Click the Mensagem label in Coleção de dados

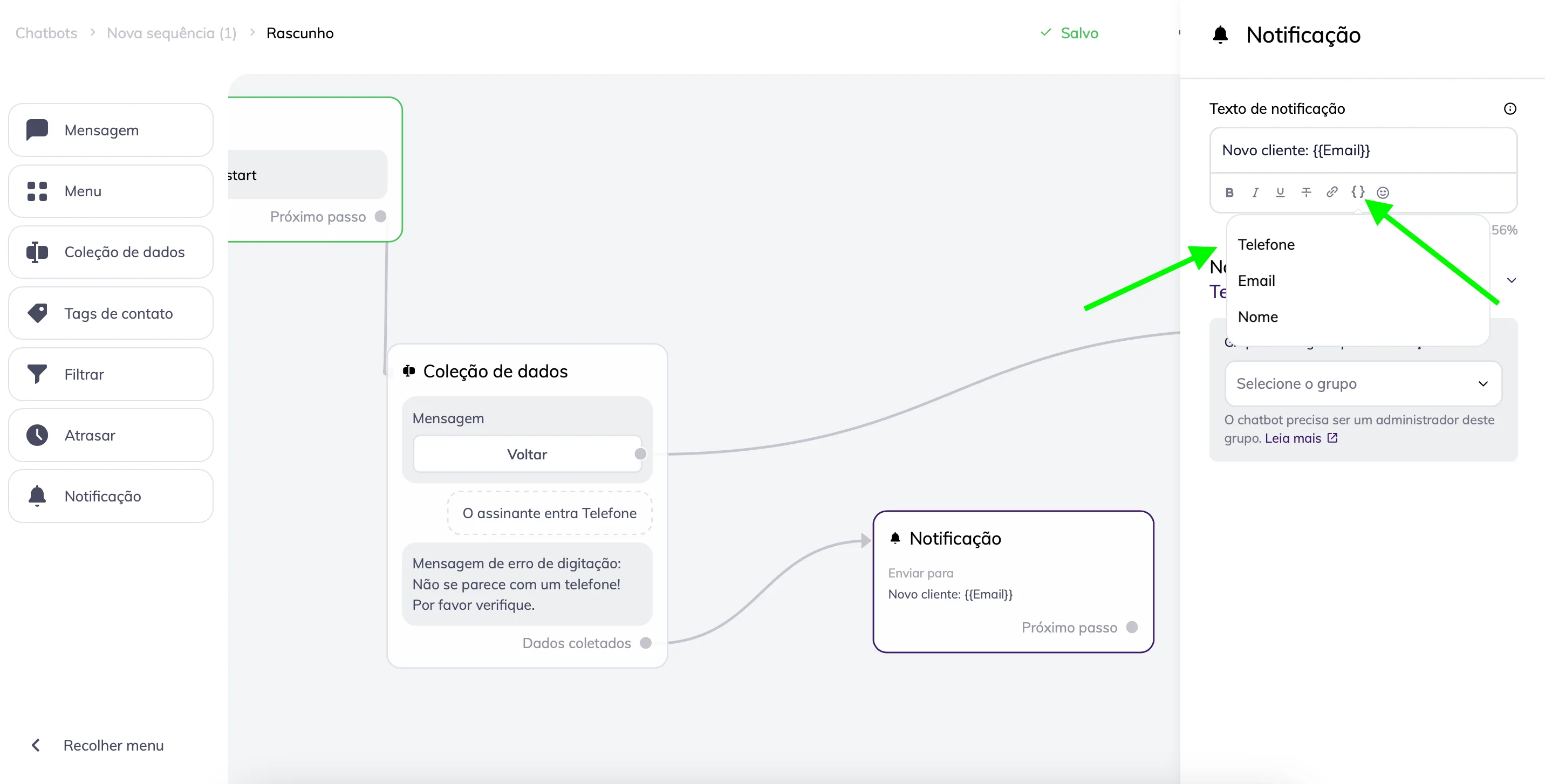point(448,418)
